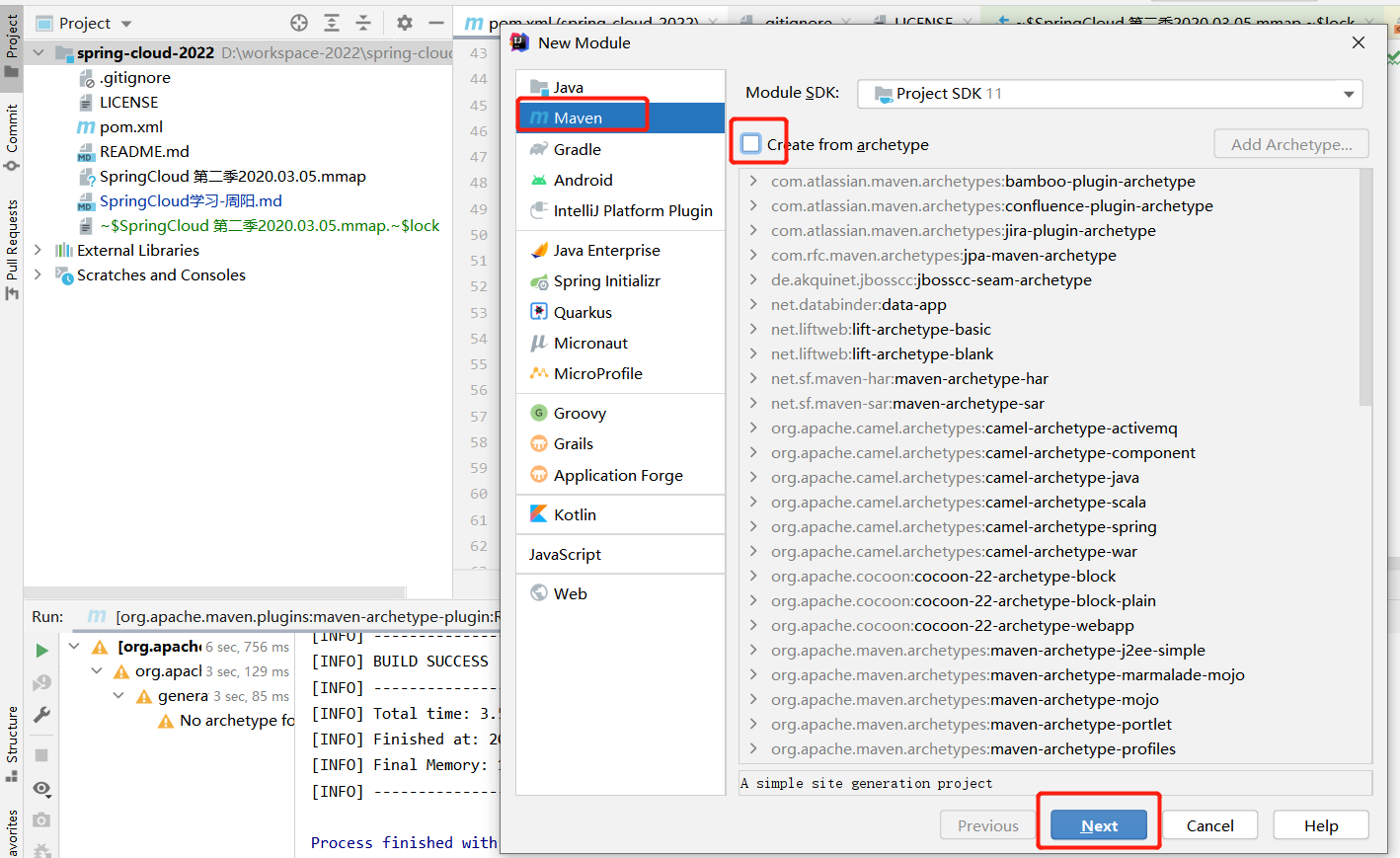The height and width of the screenshot is (858, 1400).
Task: Select maven-archetype-portlet in archetype list
Action: coord(972,724)
